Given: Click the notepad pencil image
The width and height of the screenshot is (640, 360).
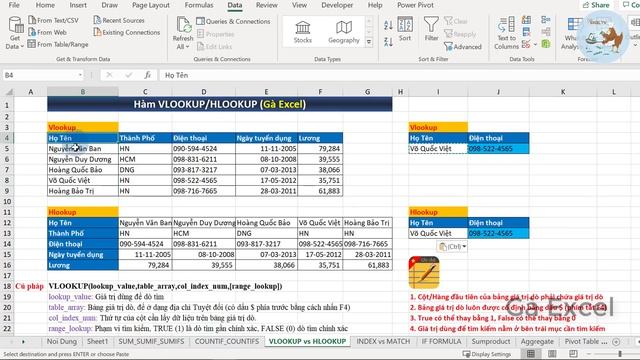Looking at the screenshot, I should point(424,272).
